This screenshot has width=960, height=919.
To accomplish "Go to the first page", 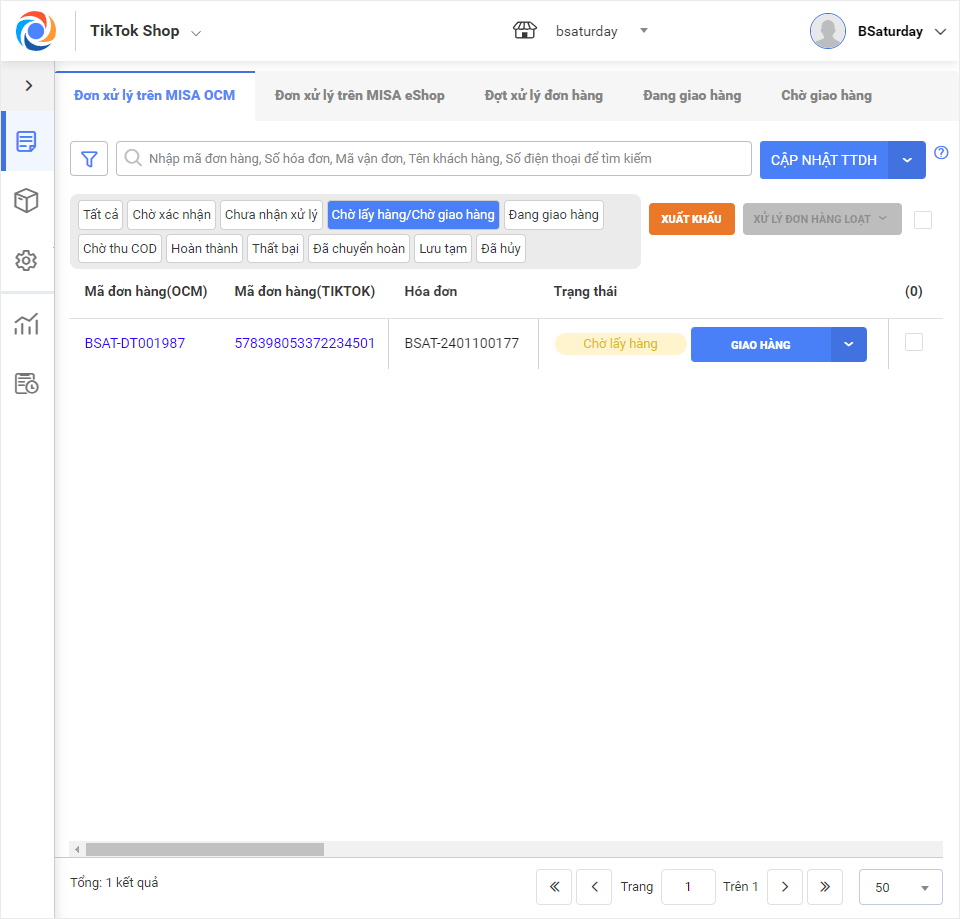I will [x=554, y=887].
